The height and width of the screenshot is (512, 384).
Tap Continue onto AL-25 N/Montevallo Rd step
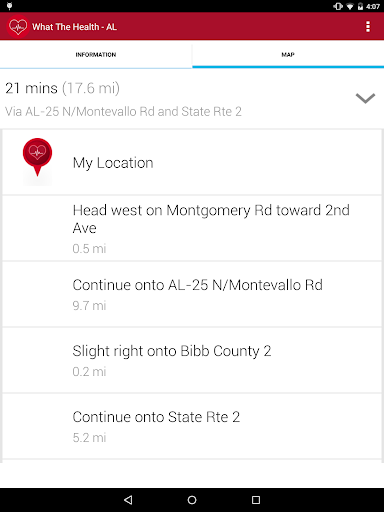(x=192, y=294)
